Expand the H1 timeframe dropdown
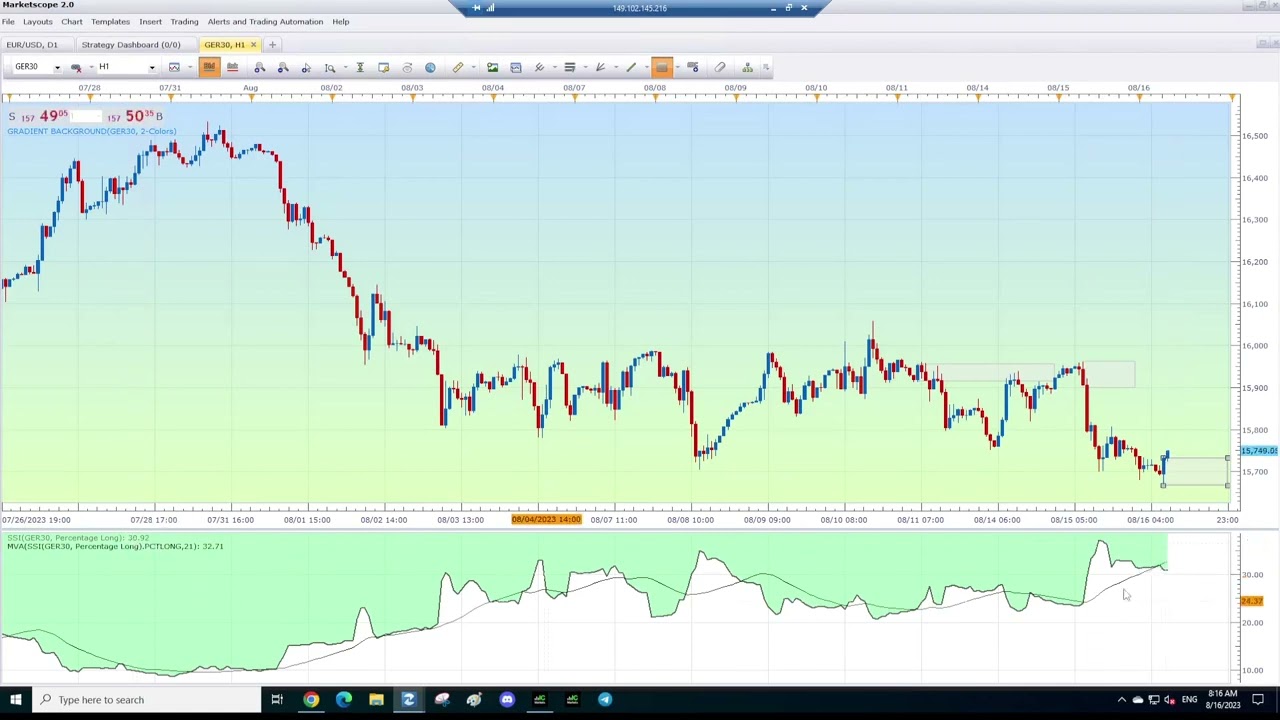This screenshot has width=1280, height=720. pyautogui.click(x=152, y=68)
